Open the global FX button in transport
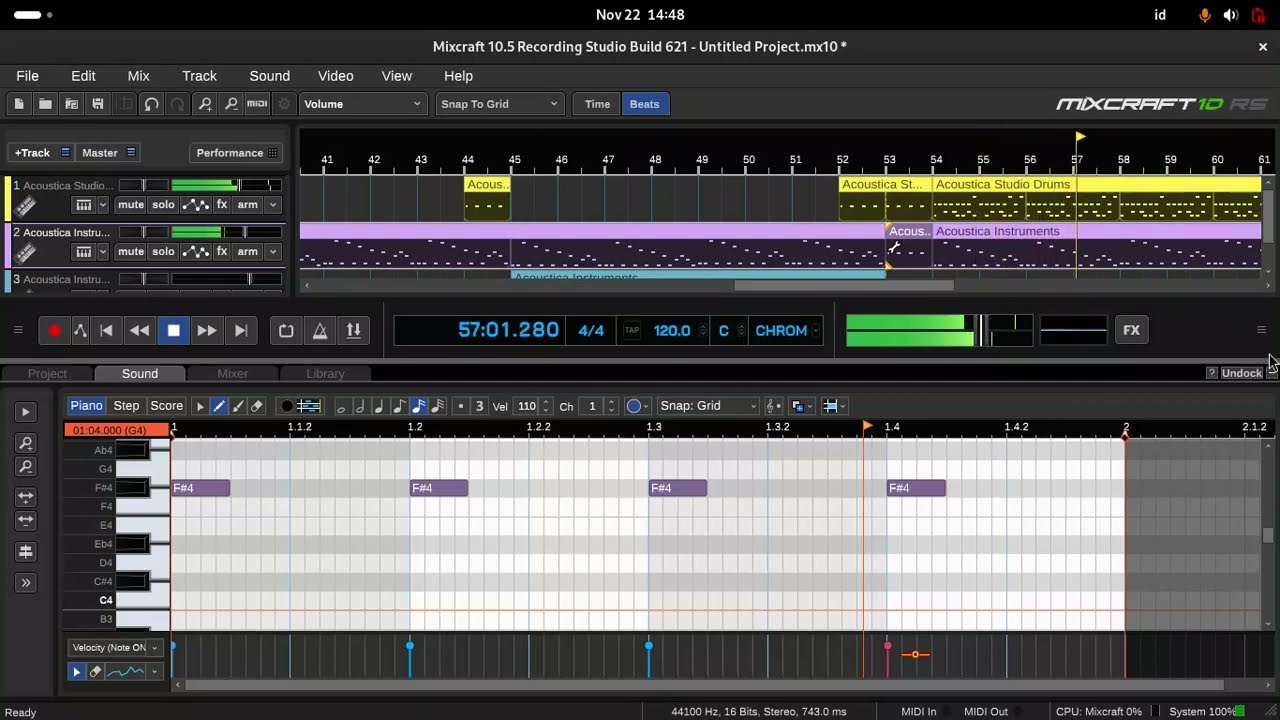The width and height of the screenshot is (1280, 720). coord(1131,330)
